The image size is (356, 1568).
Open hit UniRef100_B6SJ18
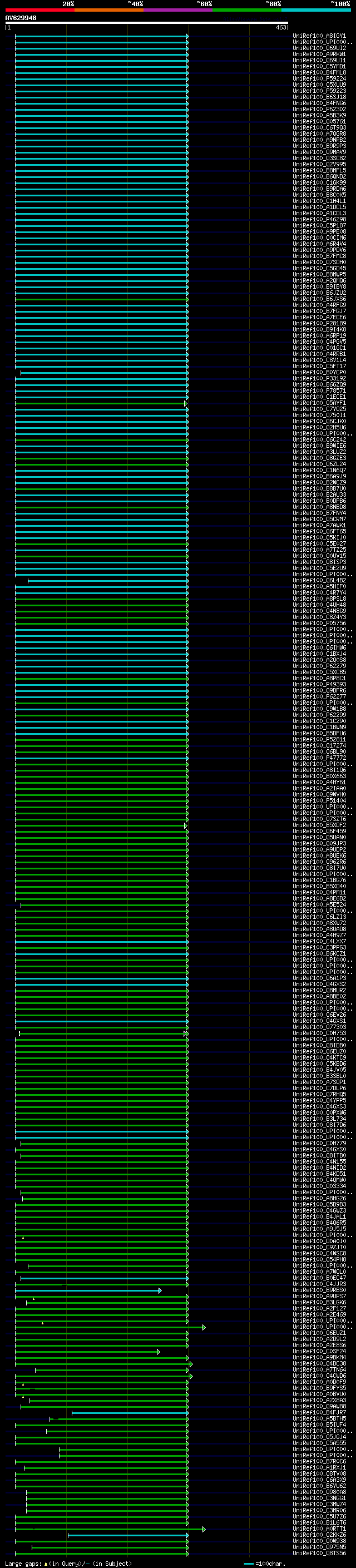point(319,97)
